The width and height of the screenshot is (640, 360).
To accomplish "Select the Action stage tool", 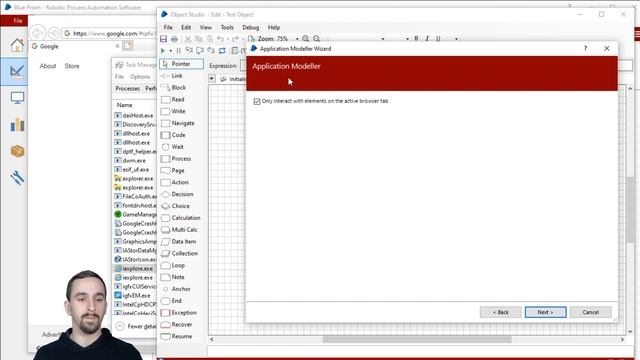I will point(175,182).
